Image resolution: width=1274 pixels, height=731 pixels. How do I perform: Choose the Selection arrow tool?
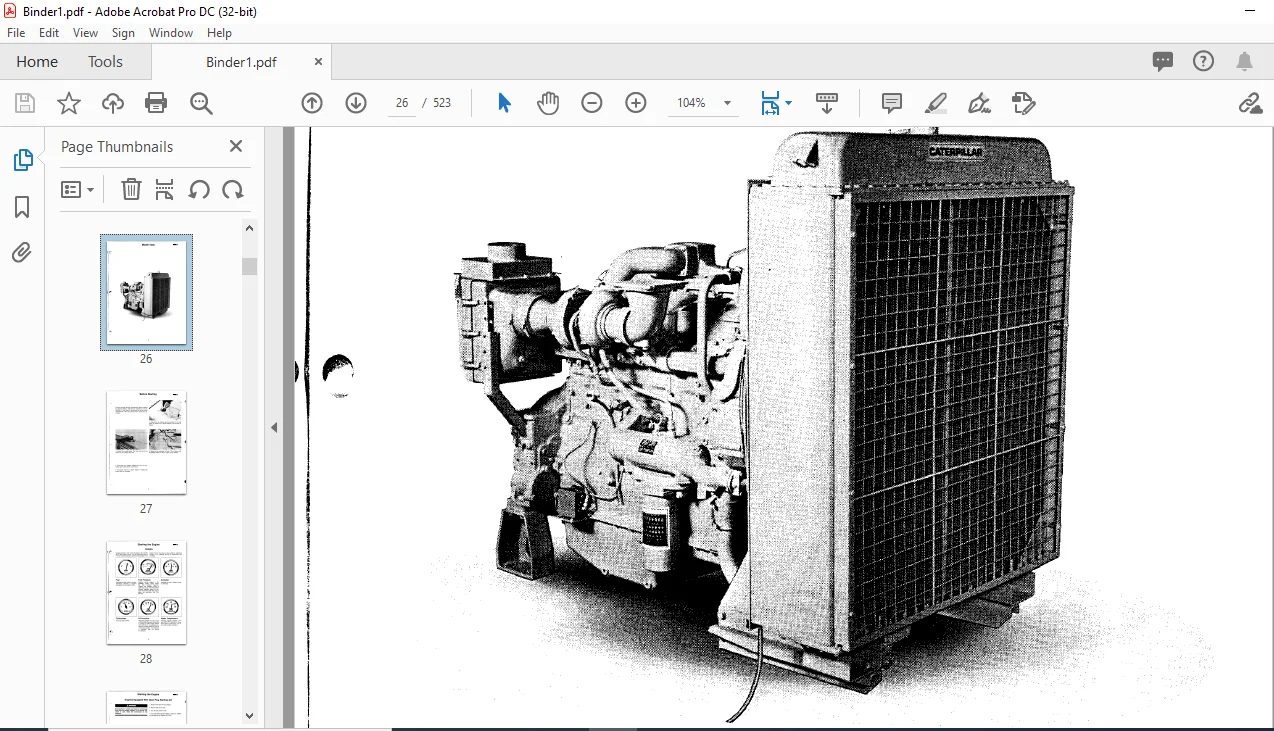tap(504, 103)
